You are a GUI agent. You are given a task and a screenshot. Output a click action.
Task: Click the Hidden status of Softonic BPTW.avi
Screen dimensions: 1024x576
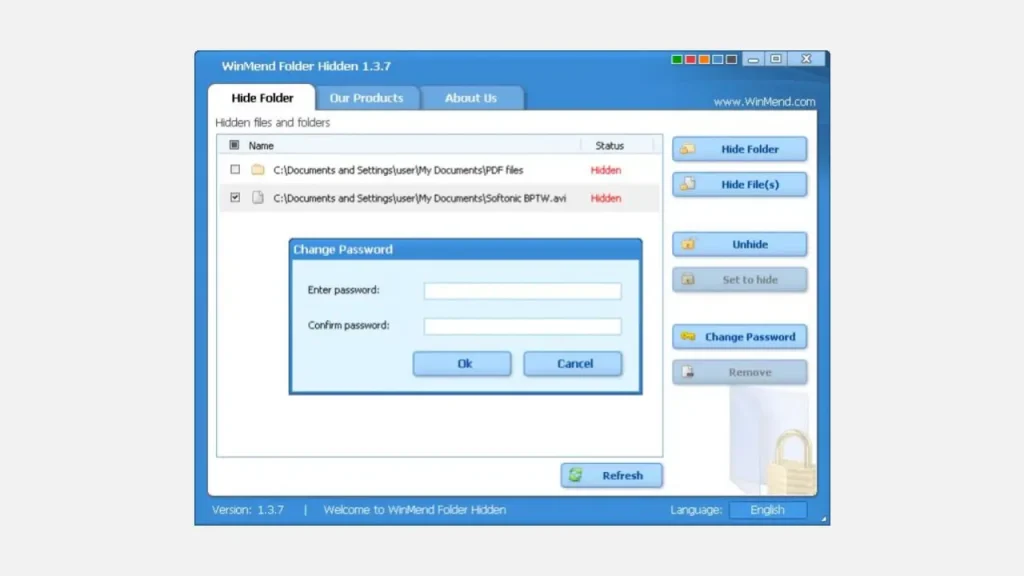point(606,198)
